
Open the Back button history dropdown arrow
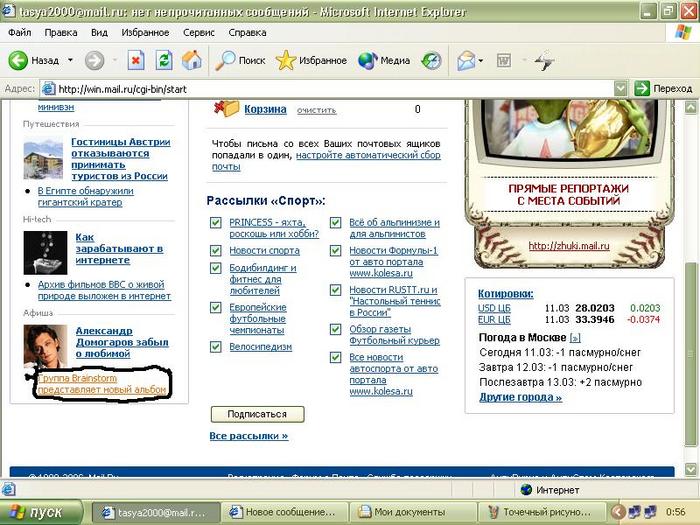point(71,60)
